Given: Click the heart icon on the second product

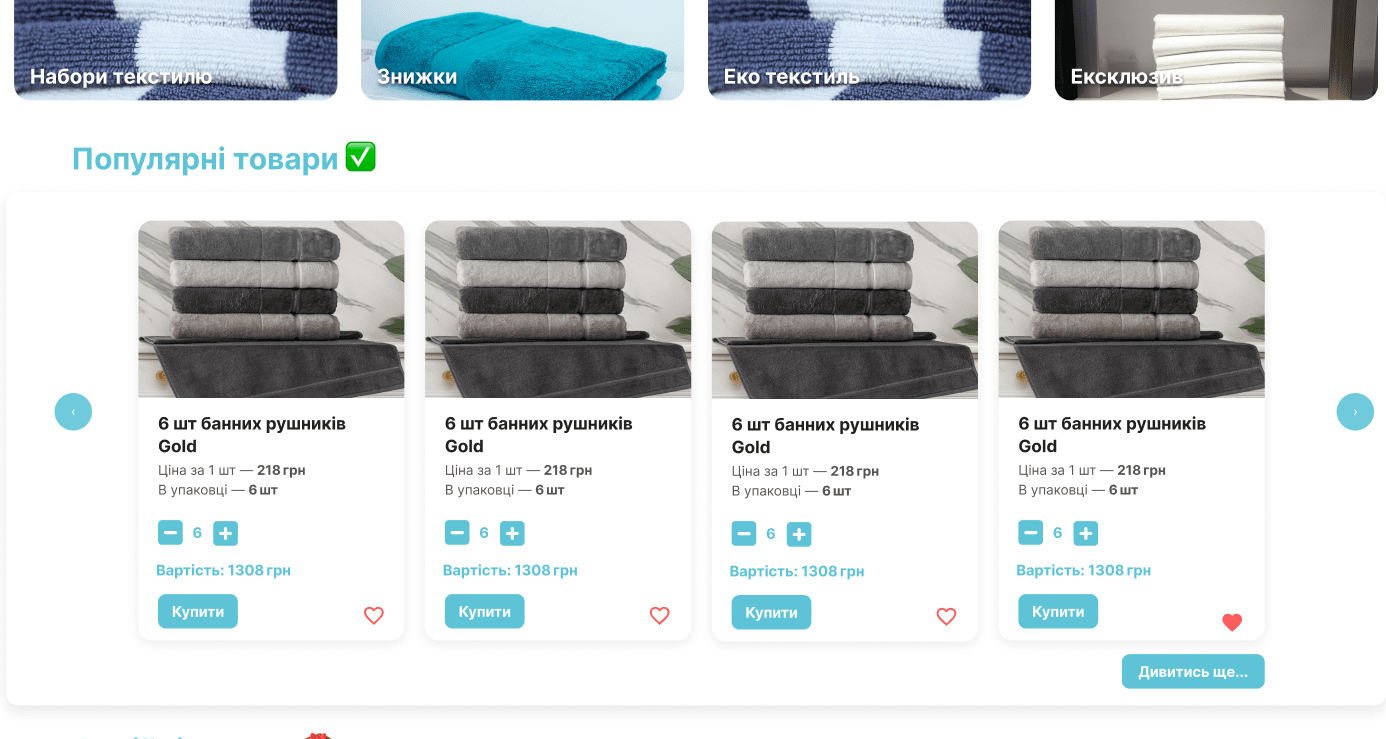Looking at the screenshot, I should click(x=659, y=616).
